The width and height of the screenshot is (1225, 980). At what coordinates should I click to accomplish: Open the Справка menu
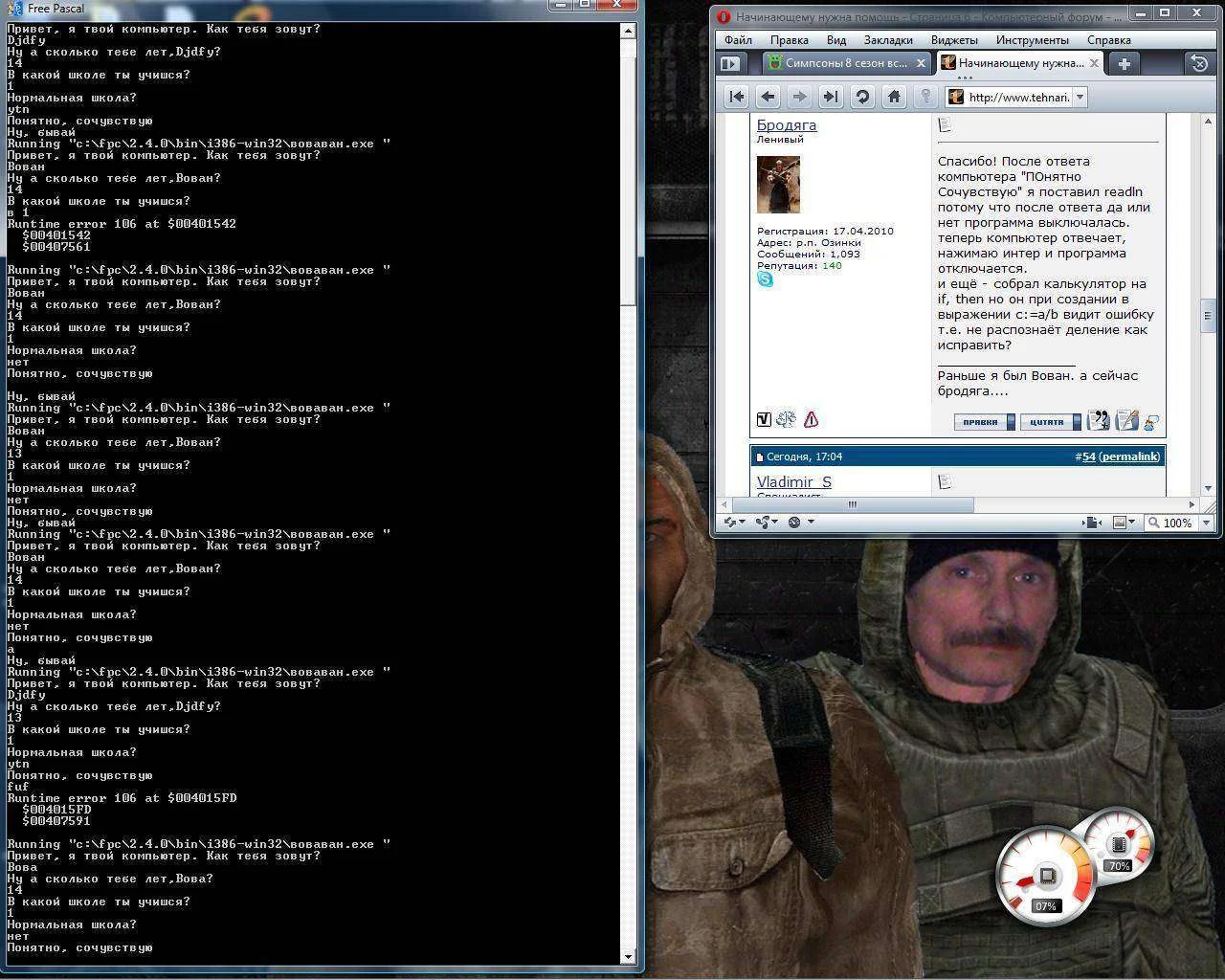click(x=1109, y=40)
